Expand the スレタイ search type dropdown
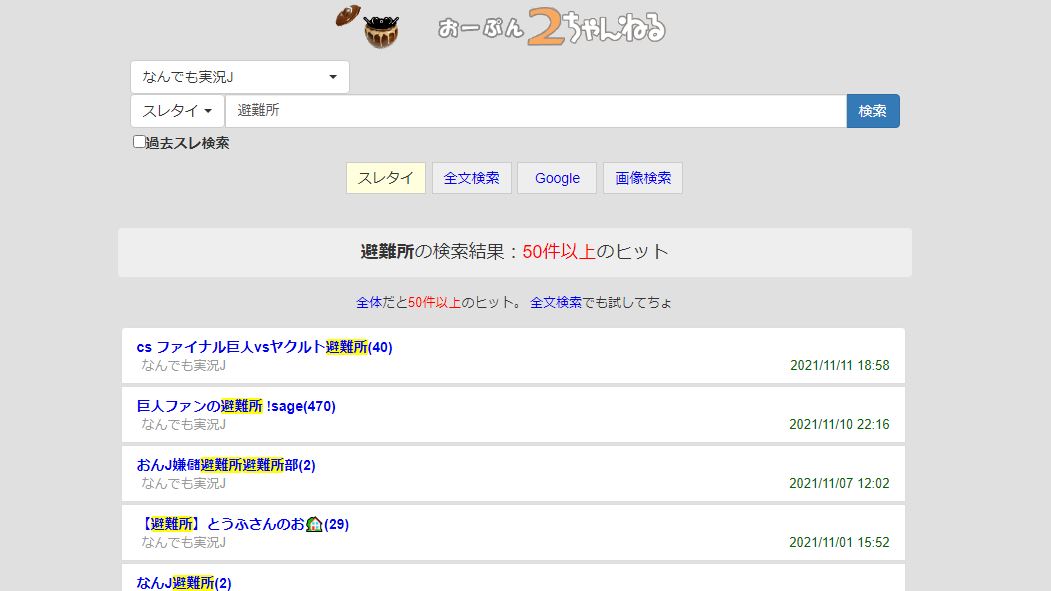This screenshot has width=1051, height=591. click(178, 111)
